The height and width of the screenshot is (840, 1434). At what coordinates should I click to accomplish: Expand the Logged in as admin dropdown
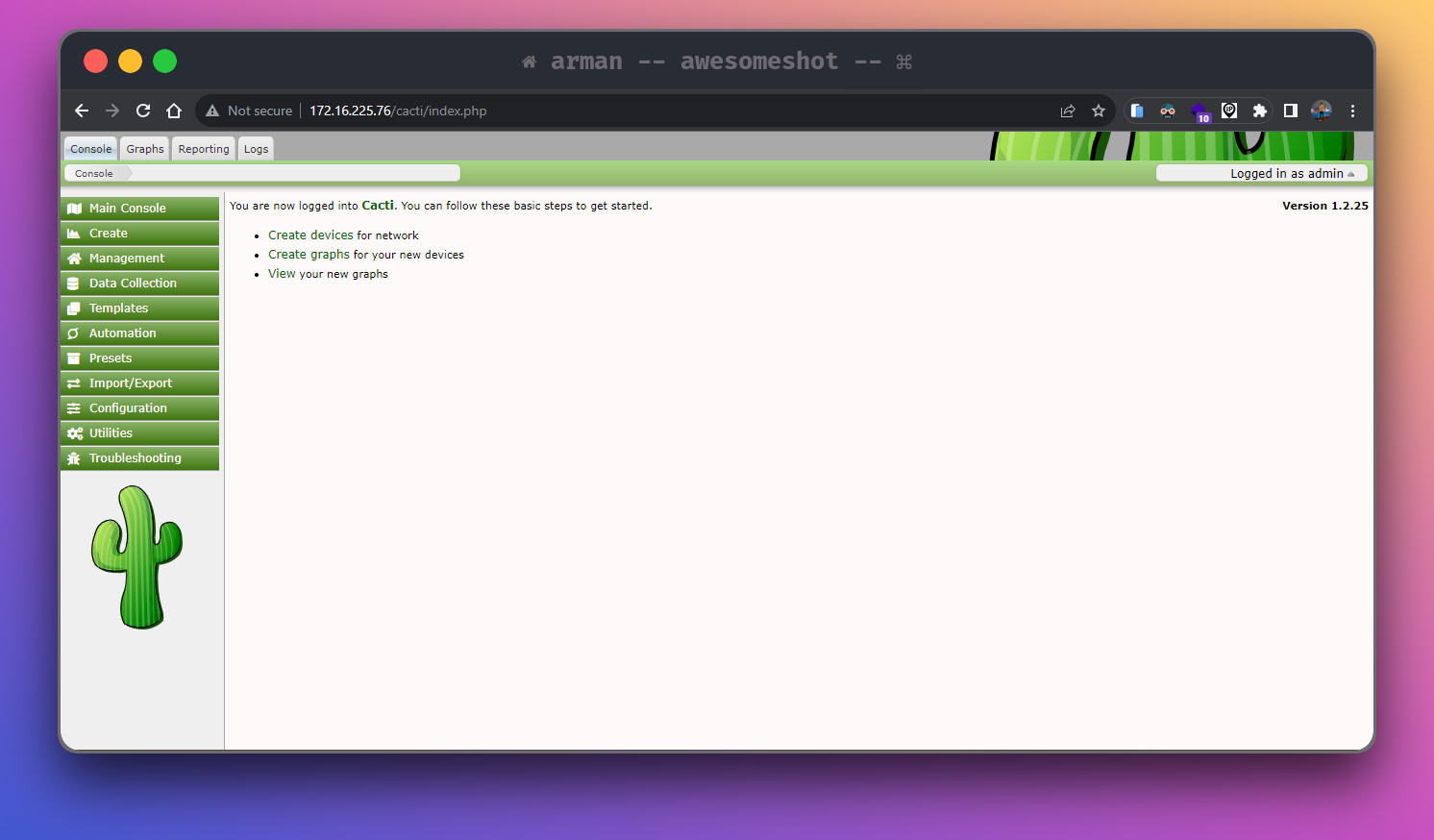tap(1286, 173)
